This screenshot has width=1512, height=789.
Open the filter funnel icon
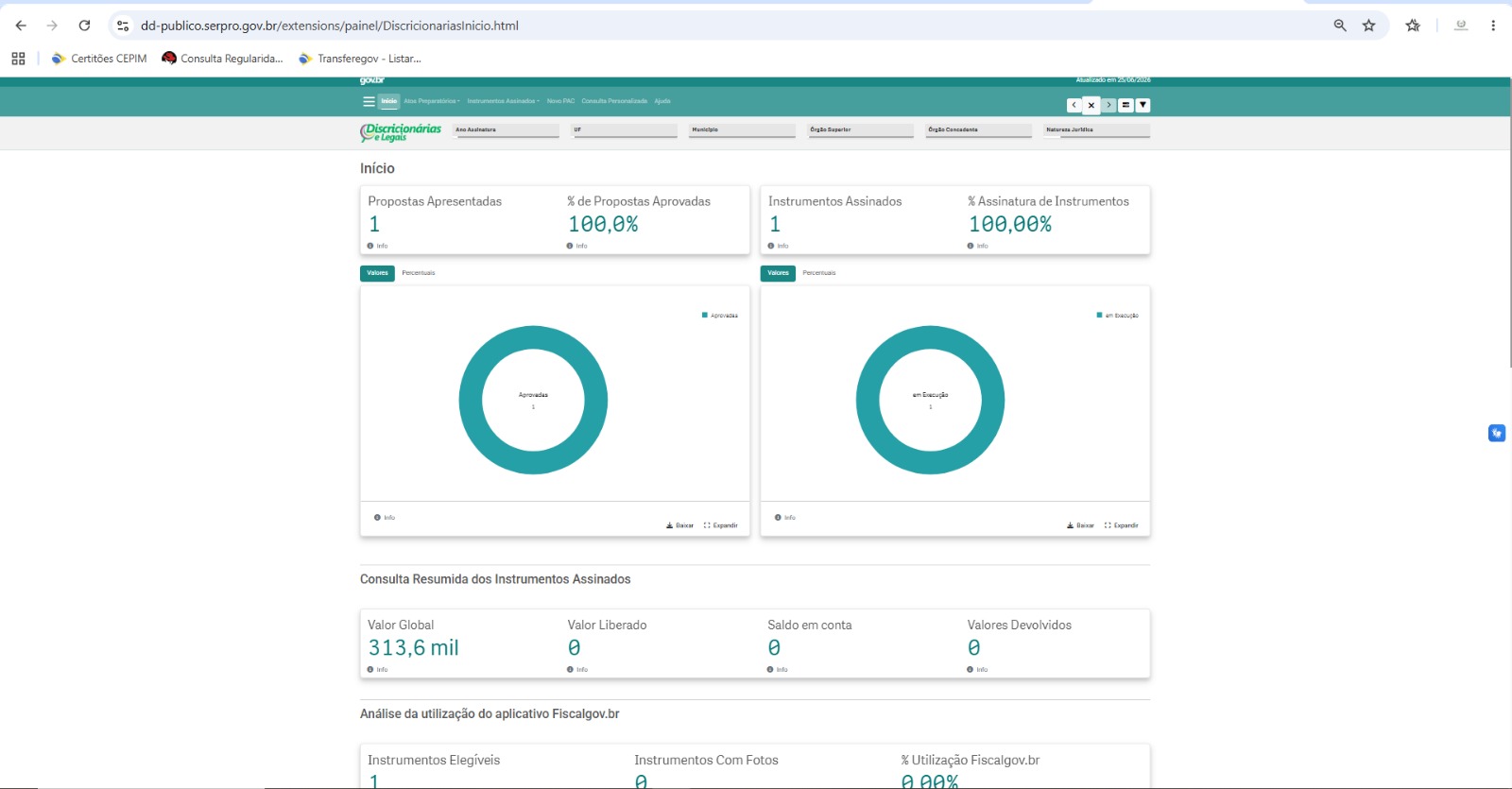click(x=1143, y=105)
